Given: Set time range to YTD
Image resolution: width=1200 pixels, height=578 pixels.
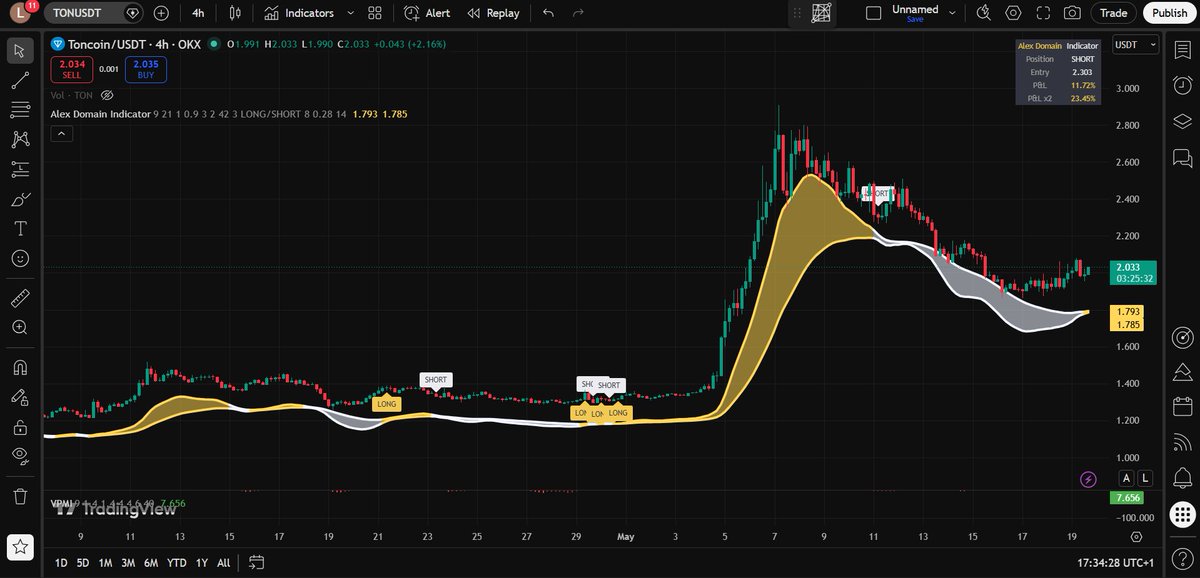Looking at the screenshot, I should (x=177, y=562).
